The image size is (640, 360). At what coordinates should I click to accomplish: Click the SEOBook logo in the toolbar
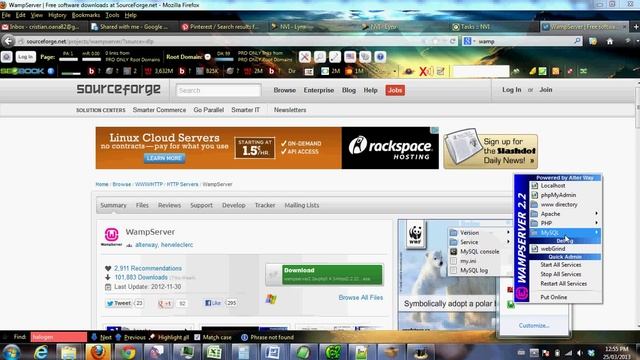pyautogui.click(x=22, y=71)
